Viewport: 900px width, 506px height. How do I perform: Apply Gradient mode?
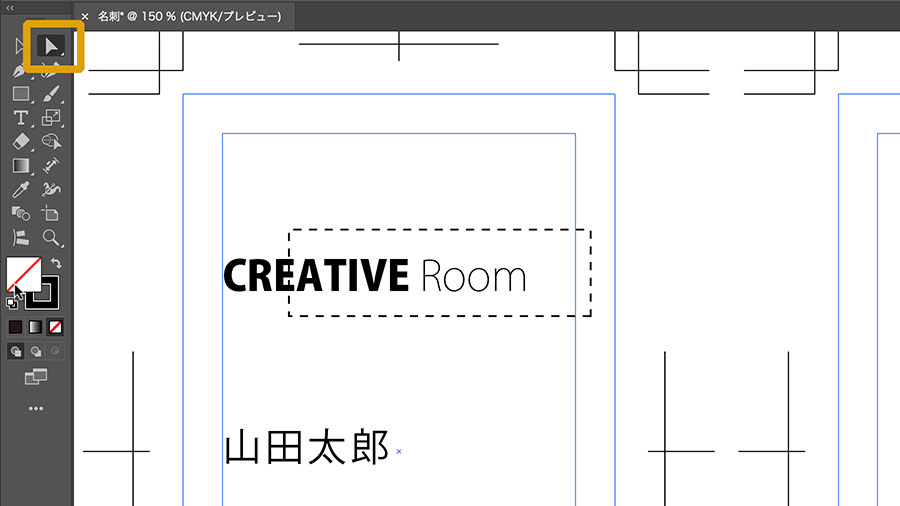point(36,327)
